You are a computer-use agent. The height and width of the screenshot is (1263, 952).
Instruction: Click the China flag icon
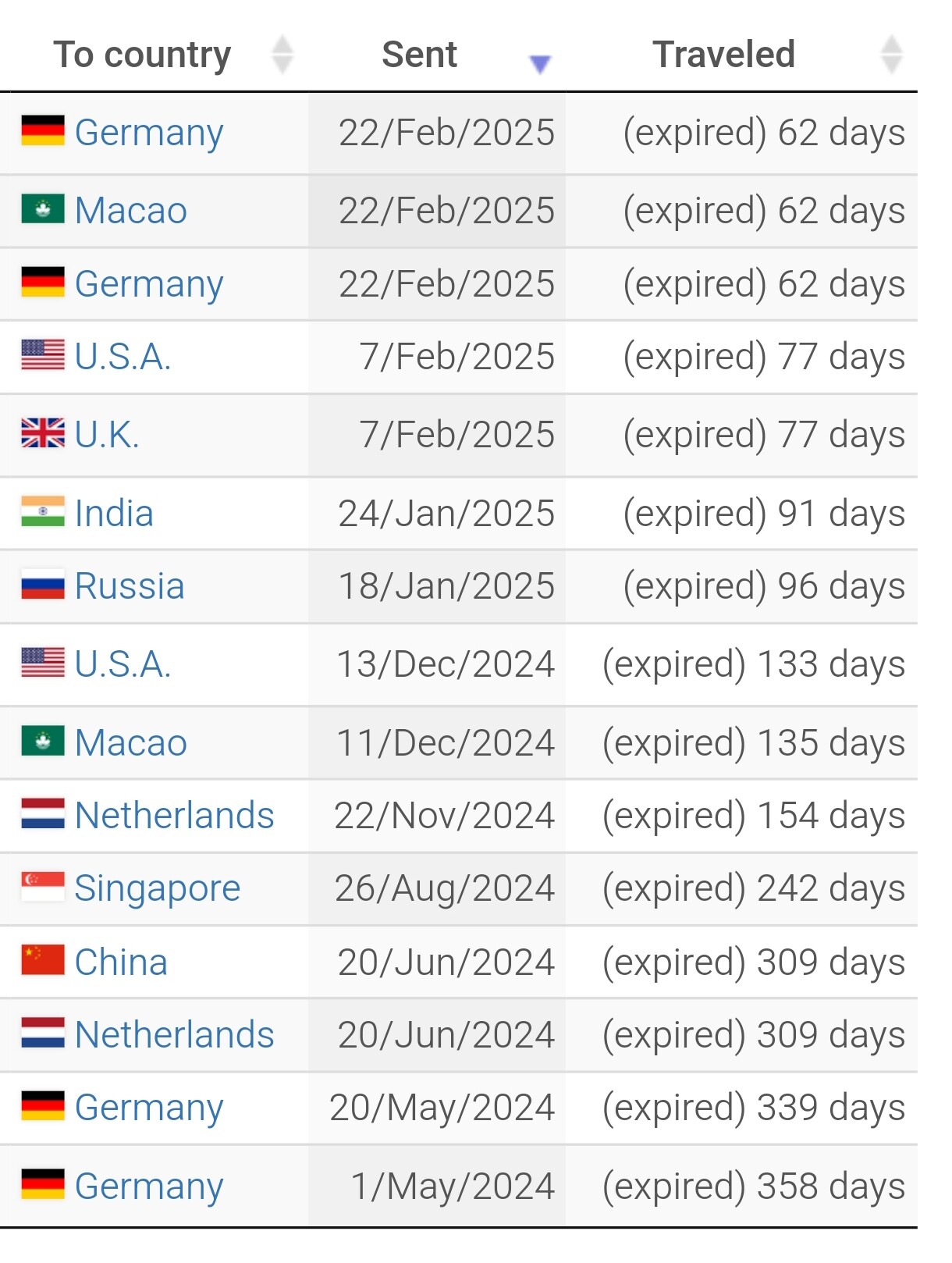[x=43, y=961]
